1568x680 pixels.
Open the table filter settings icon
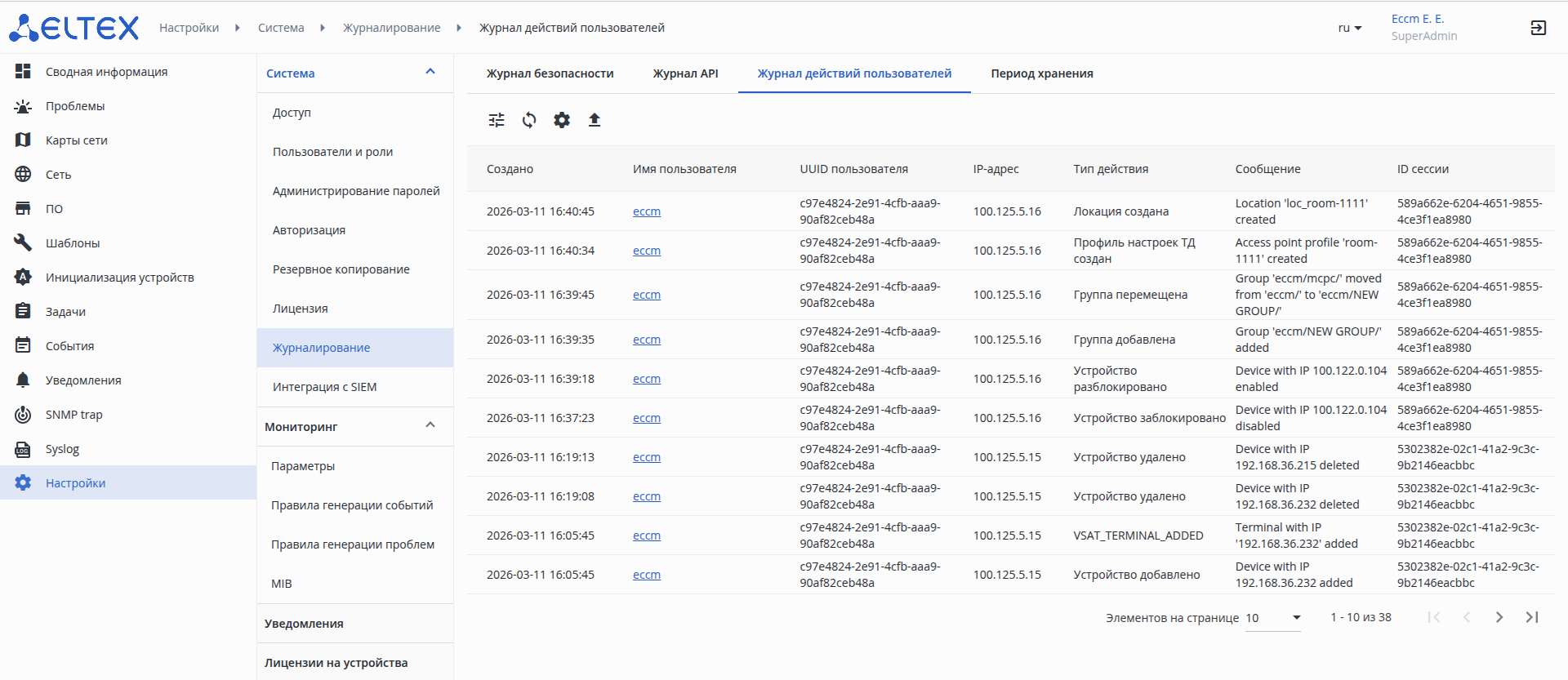click(x=497, y=120)
